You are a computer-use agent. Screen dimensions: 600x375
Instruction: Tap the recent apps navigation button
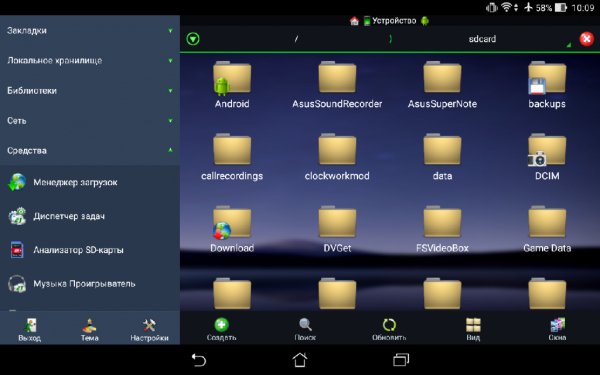(x=401, y=360)
